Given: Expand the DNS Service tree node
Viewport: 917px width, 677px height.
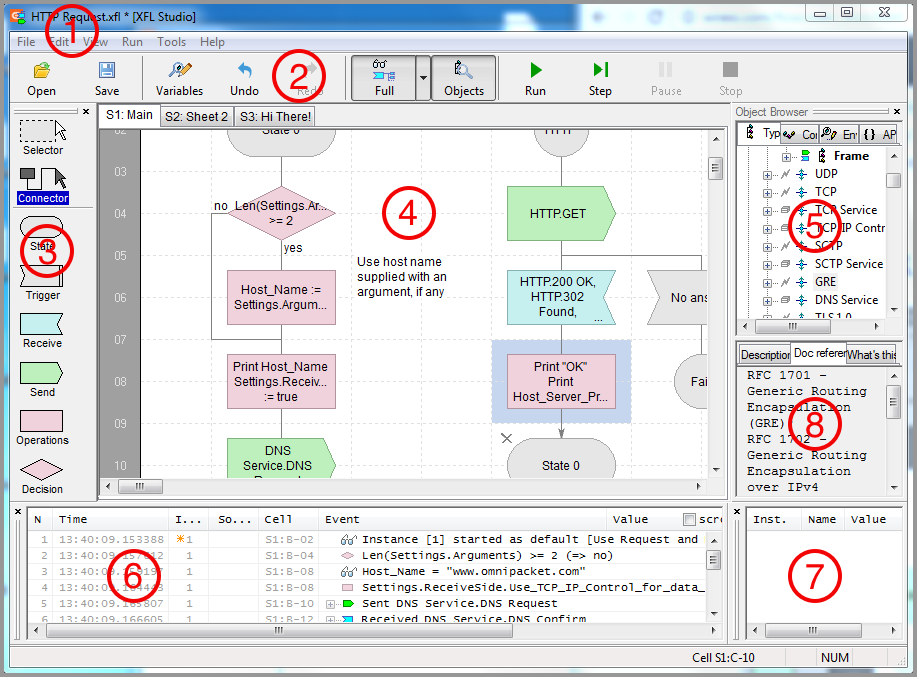Looking at the screenshot, I should pos(768,300).
